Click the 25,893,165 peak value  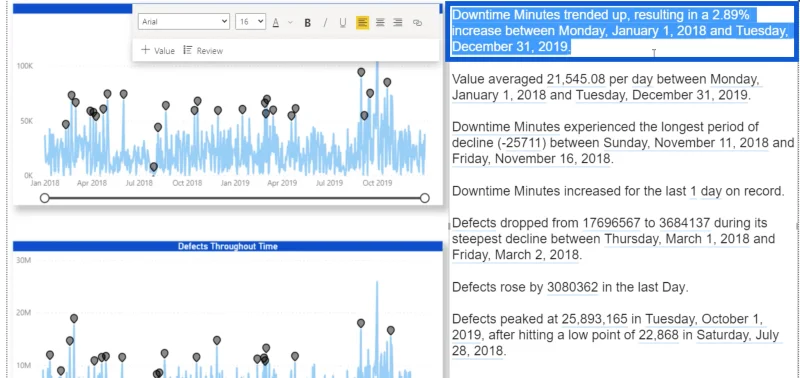tap(594, 319)
